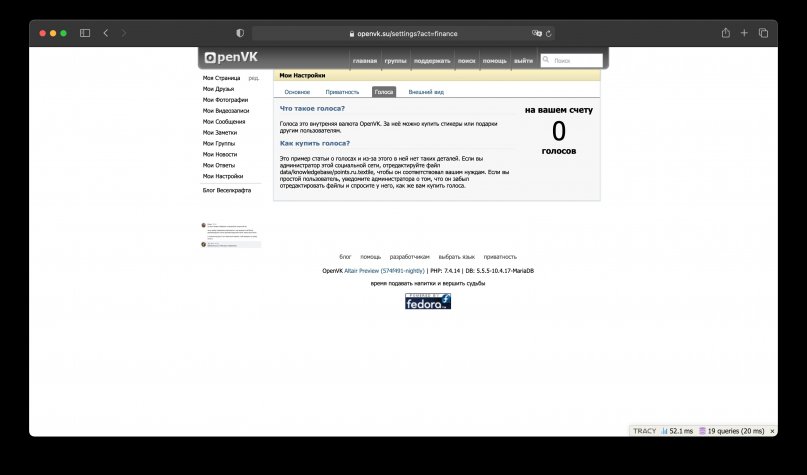Open главная in the top navigation
Screen dimensions: 807x475
click(365, 61)
